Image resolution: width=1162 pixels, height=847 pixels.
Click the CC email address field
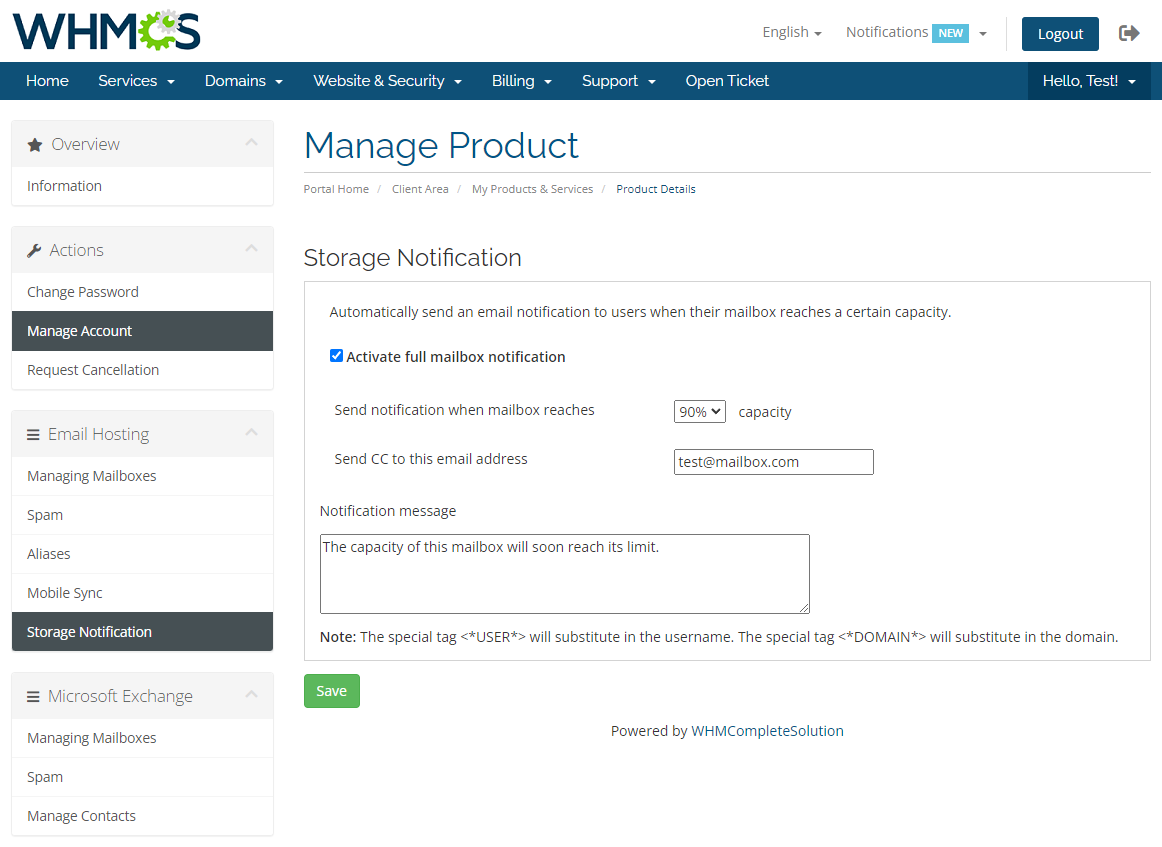tap(773, 462)
